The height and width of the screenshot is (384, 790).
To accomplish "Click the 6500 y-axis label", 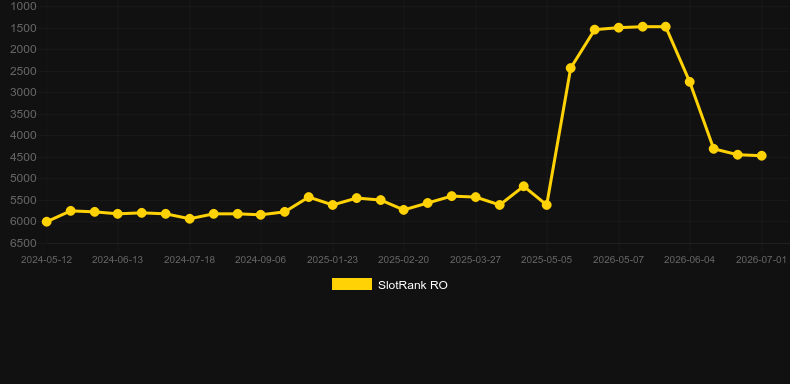I will click(24, 243).
